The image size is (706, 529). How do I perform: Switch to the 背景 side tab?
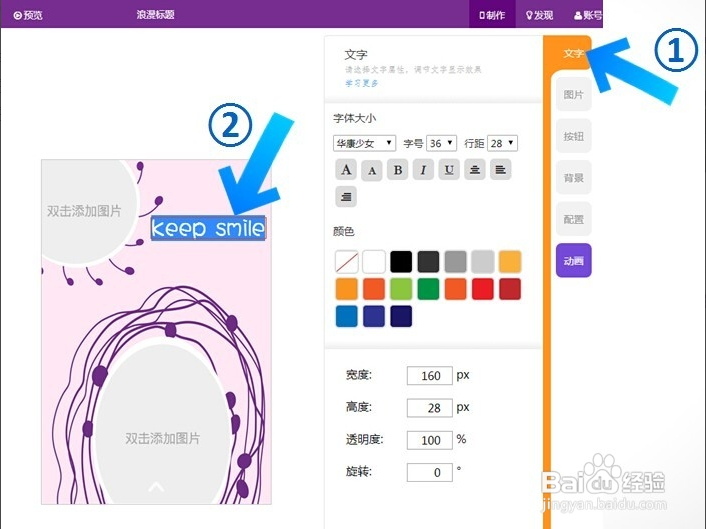click(573, 178)
